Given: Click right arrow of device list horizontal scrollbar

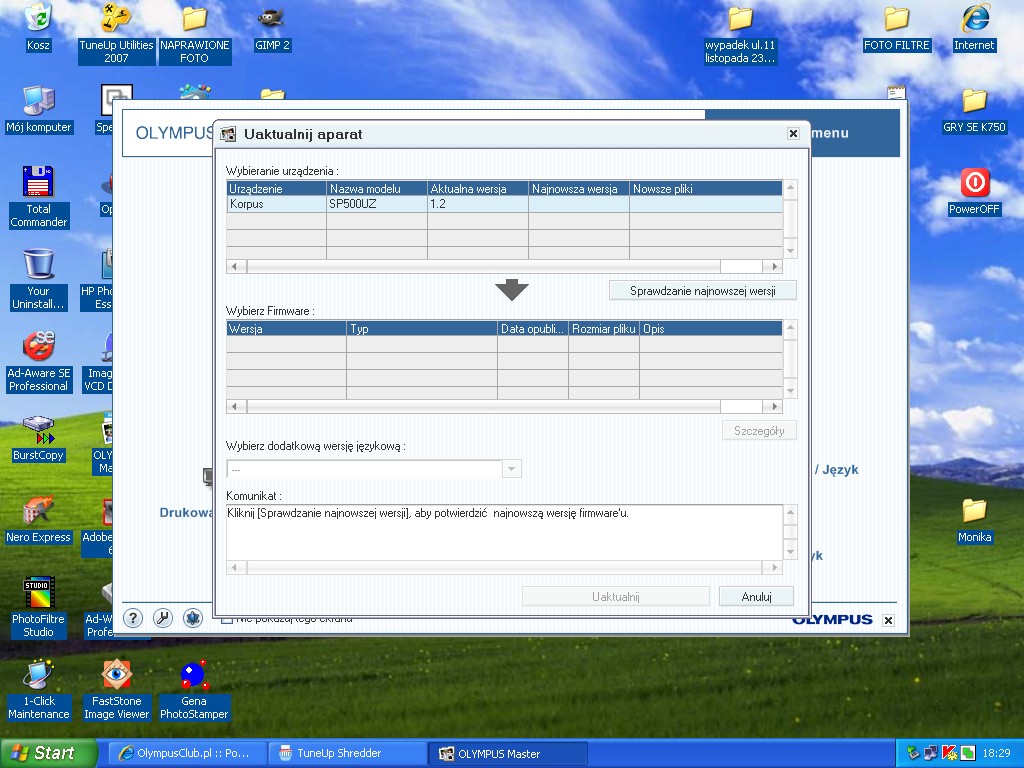Looking at the screenshot, I should [775, 266].
